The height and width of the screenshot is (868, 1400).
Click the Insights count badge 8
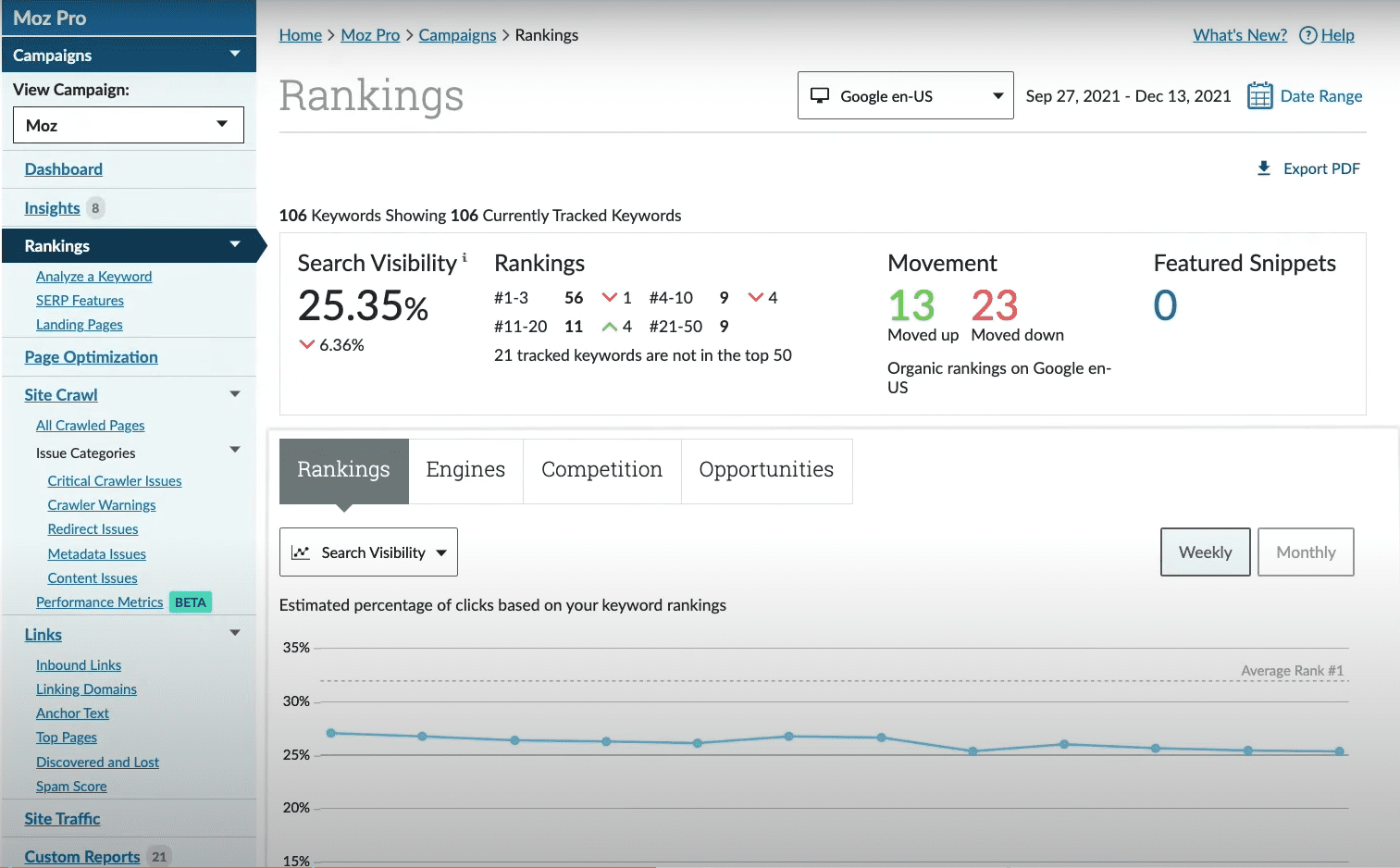[x=95, y=208]
